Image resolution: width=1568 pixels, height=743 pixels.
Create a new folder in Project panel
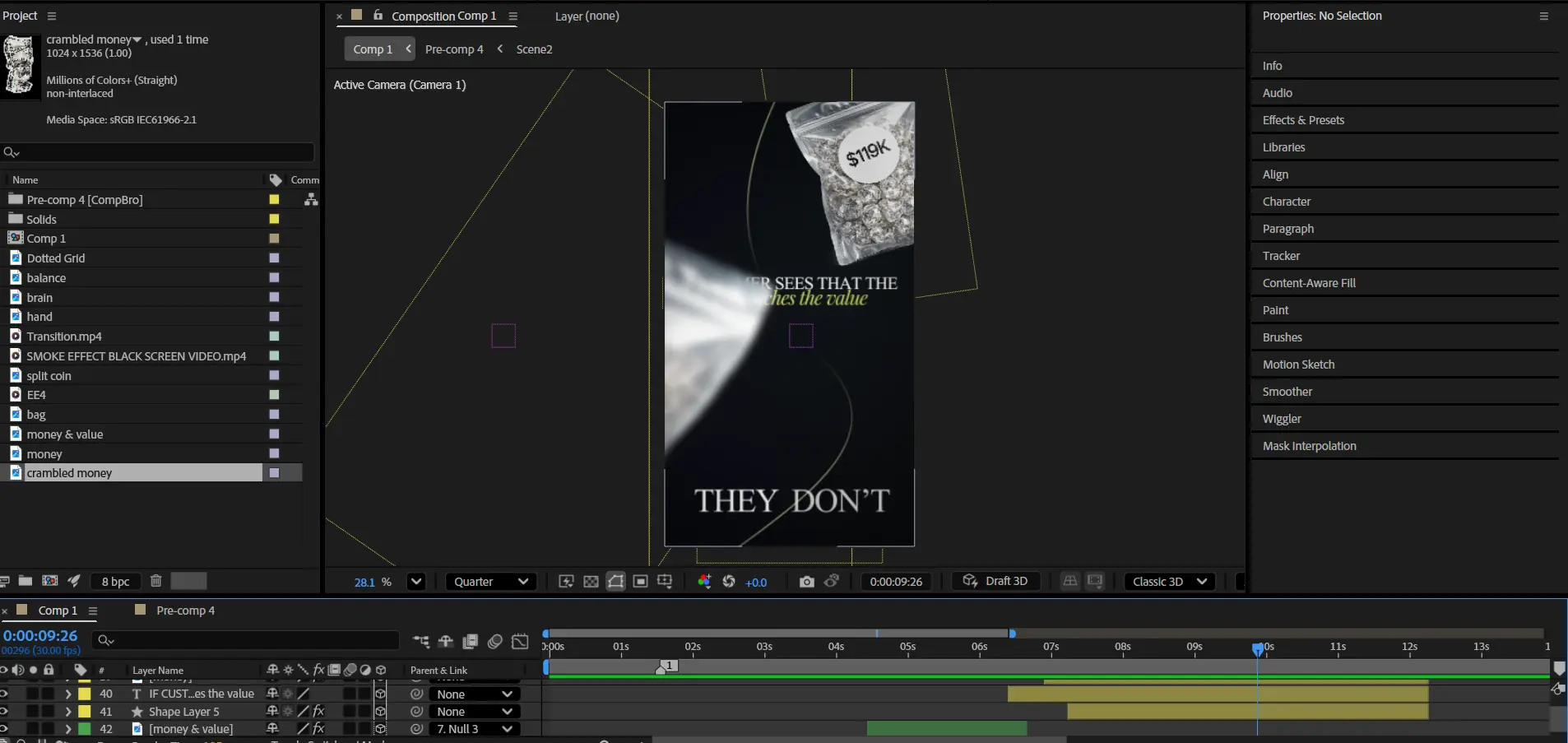click(26, 581)
